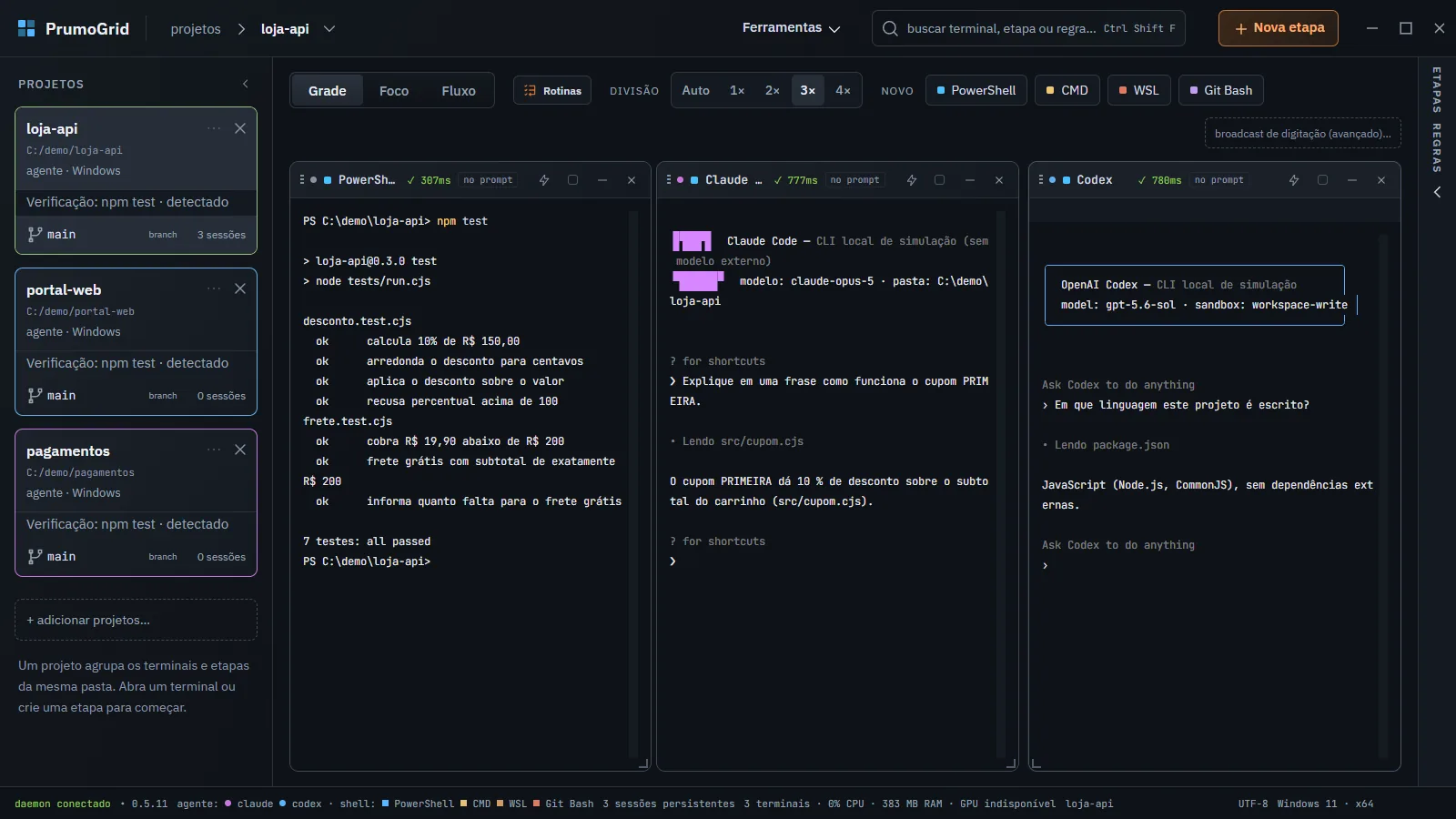Screen dimensions: 1456x819
Task: Open the loja-api project dropdown chevron
Action: [x=329, y=29]
